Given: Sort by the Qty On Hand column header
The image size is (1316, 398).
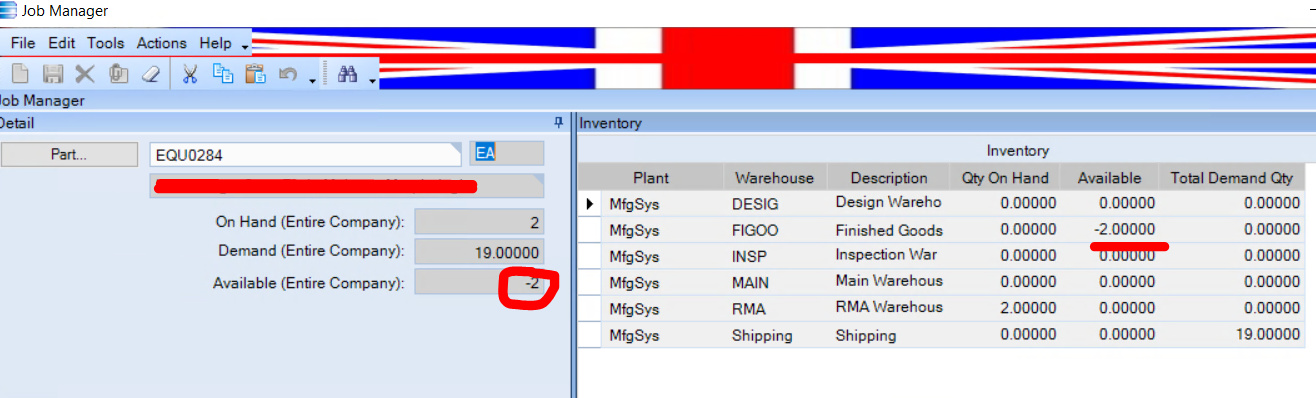Looking at the screenshot, I should click(1005, 178).
